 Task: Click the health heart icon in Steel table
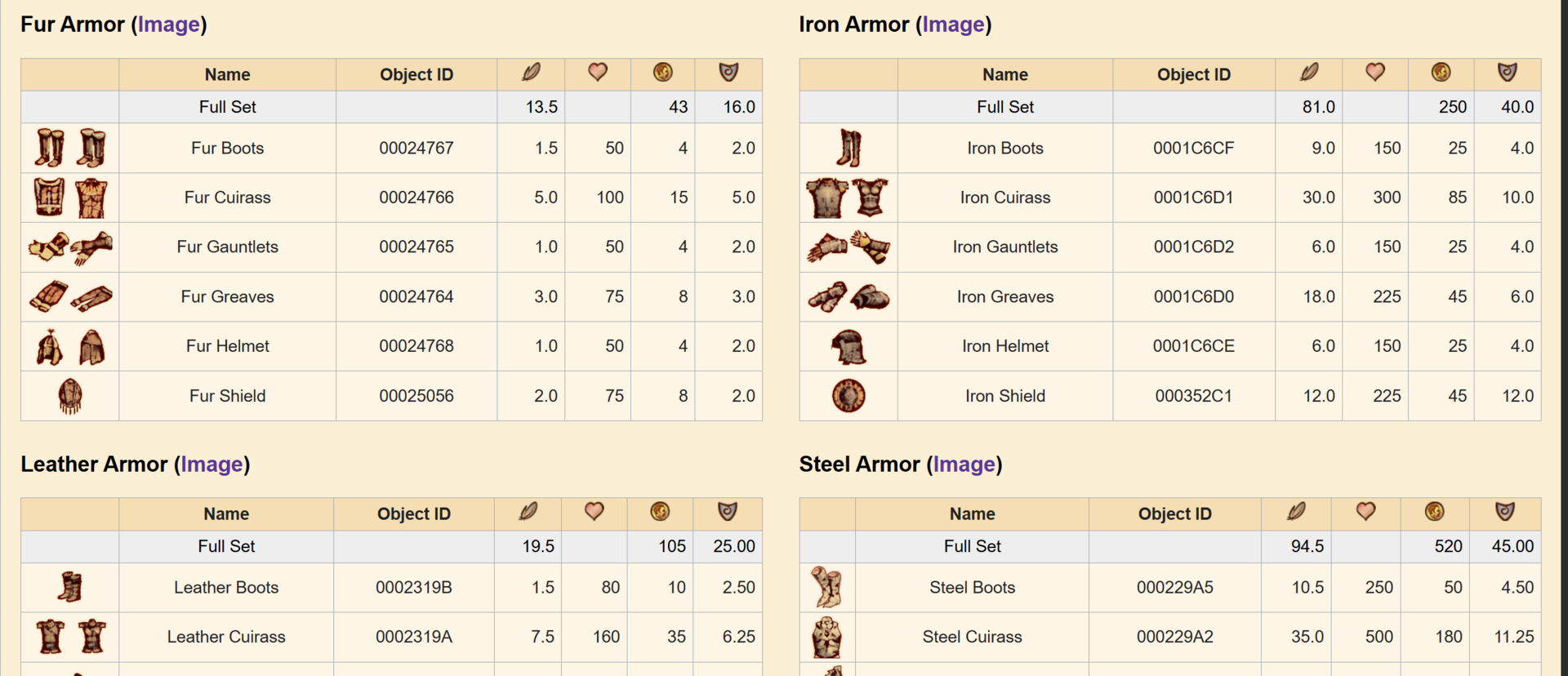tap(1365, 512)
